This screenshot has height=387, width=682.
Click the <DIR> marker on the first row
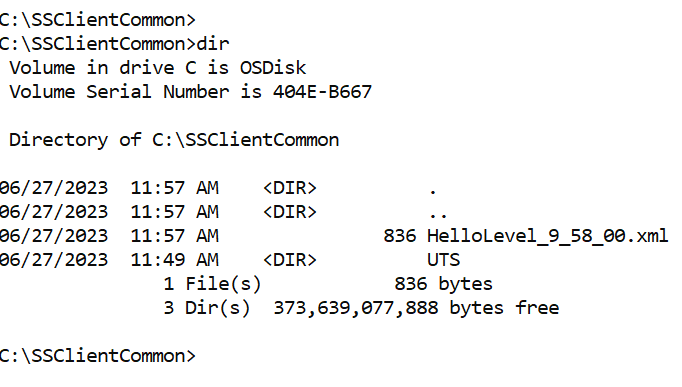click(x=290, y=188)
